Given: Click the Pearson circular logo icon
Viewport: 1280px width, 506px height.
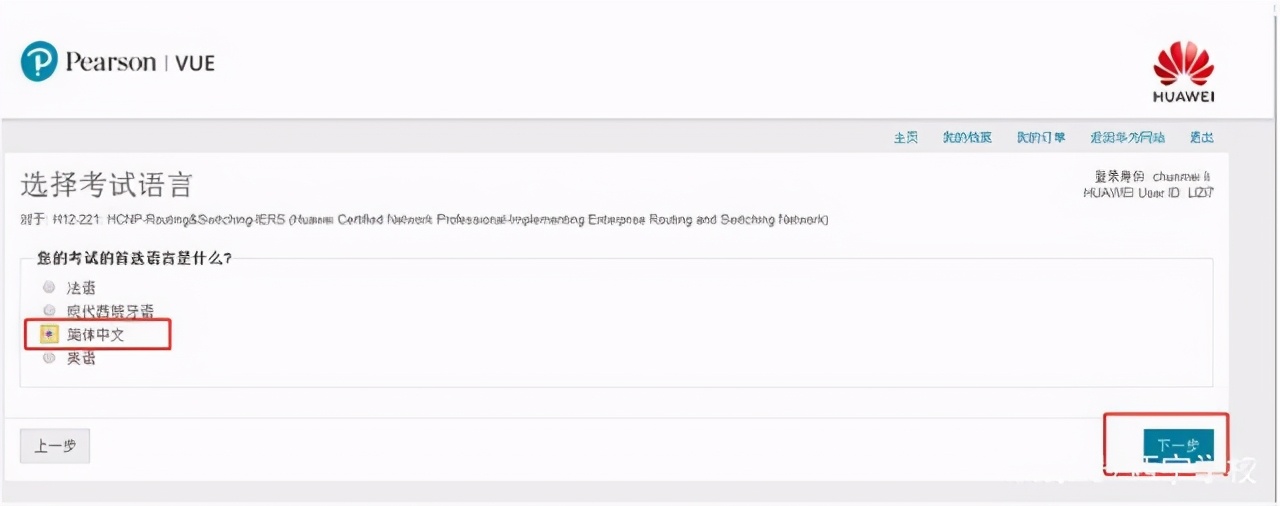Looking at the screenshot, I should (x=39, y=62).
